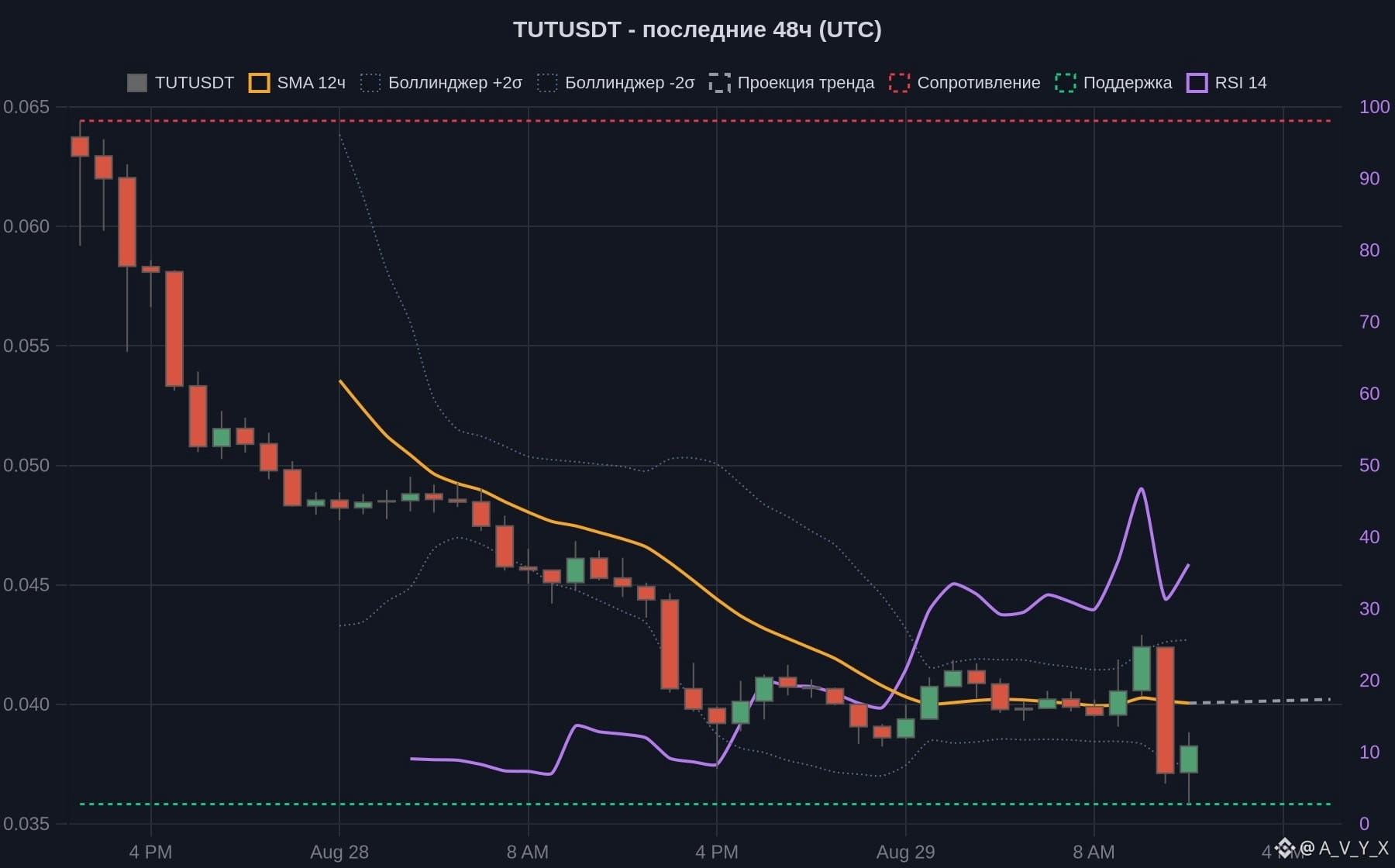Click the 0.060 price axis label

26,226
